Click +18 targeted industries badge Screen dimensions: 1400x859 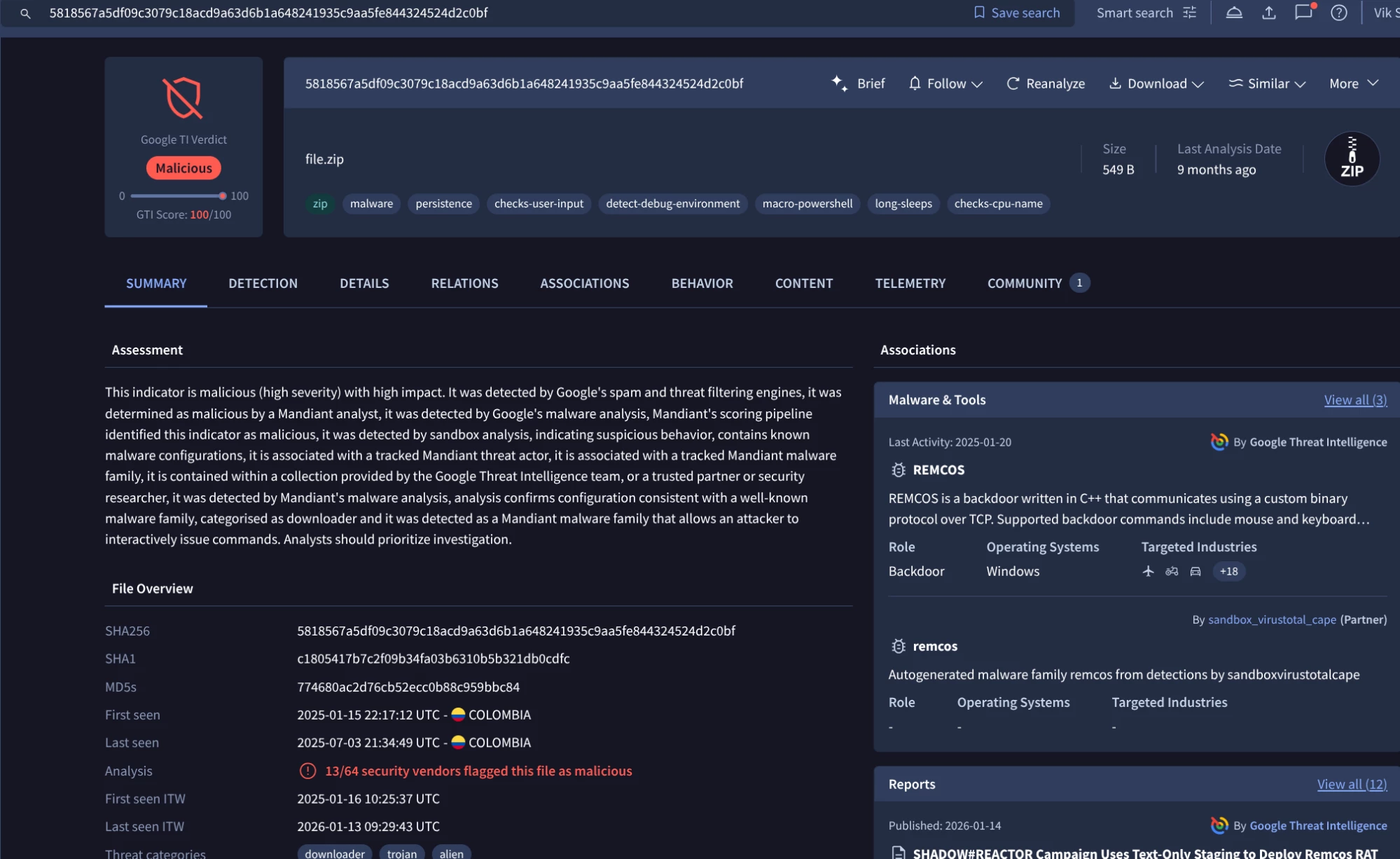coord(1228,571)
